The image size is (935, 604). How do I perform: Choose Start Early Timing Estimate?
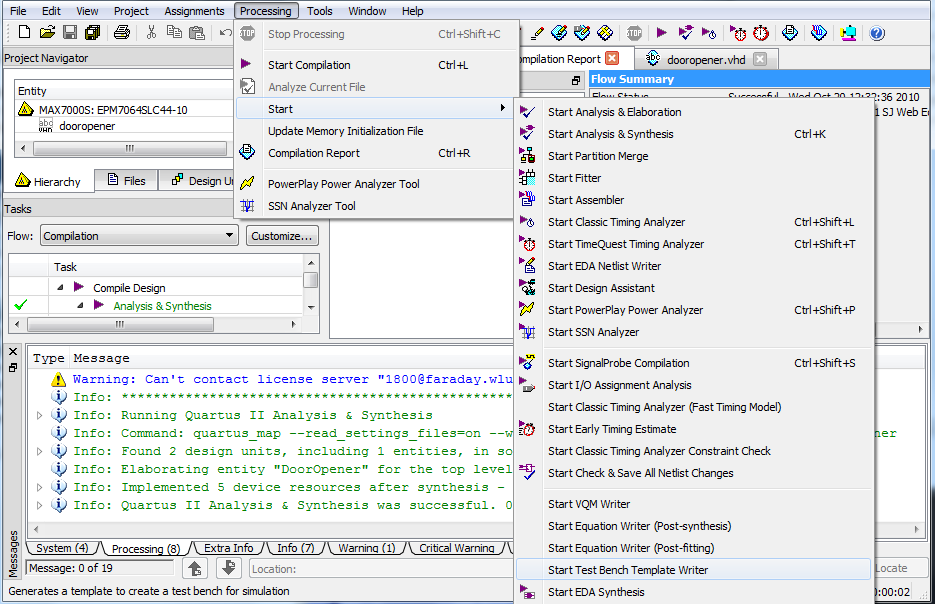tap(693, 429)
